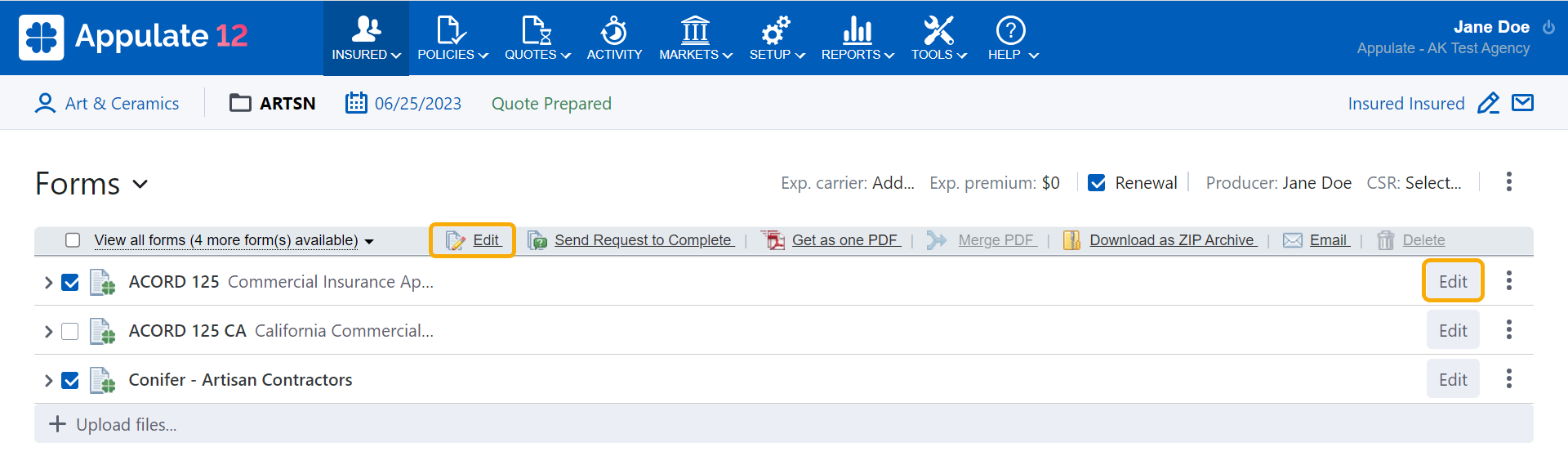The height and width of the screenshot is (465, 1568).
Task: Open the ARTSN folder icon
Action: 240,103
